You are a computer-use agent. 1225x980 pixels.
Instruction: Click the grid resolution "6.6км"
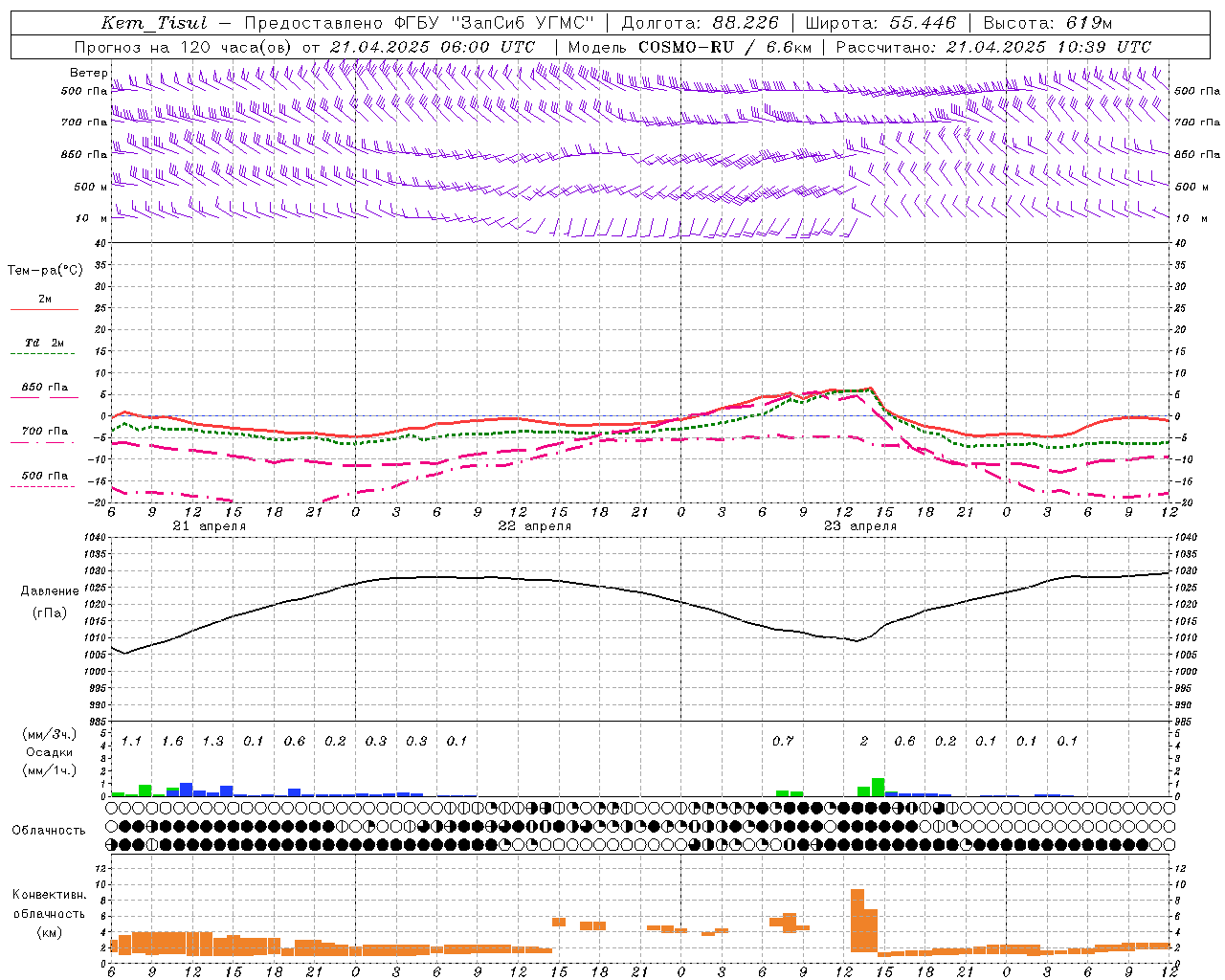789,47
